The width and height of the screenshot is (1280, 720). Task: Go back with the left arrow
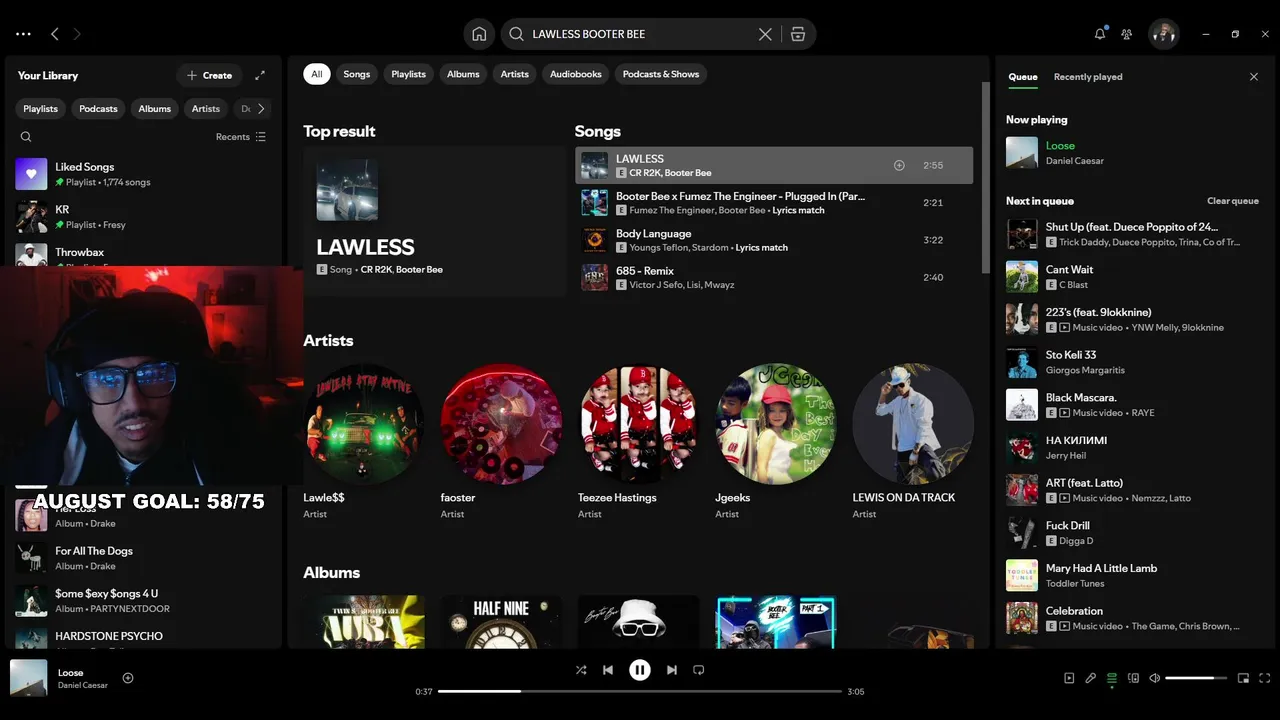tap(55, 34)
